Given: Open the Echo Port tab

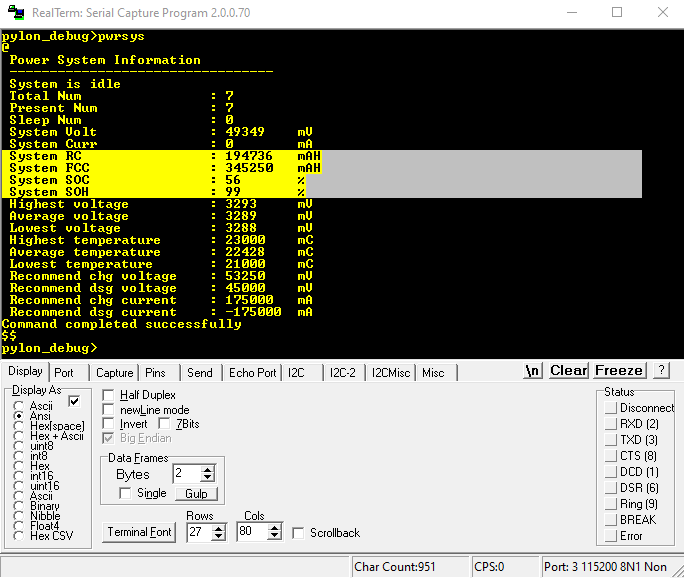Looking at the screenshot, I should [252, 373].
